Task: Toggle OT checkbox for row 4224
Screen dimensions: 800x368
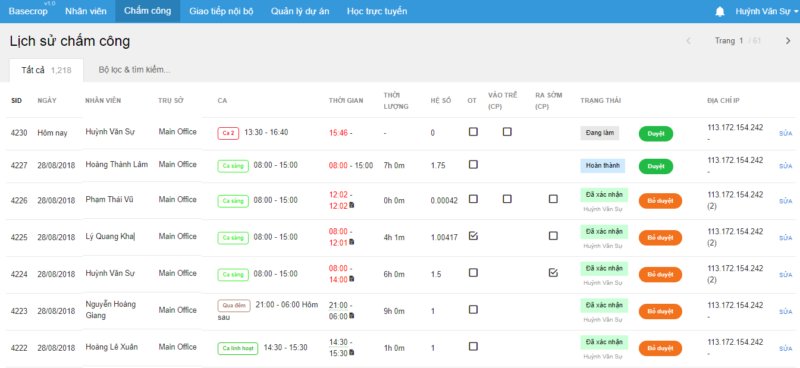Action: (473, 273)
